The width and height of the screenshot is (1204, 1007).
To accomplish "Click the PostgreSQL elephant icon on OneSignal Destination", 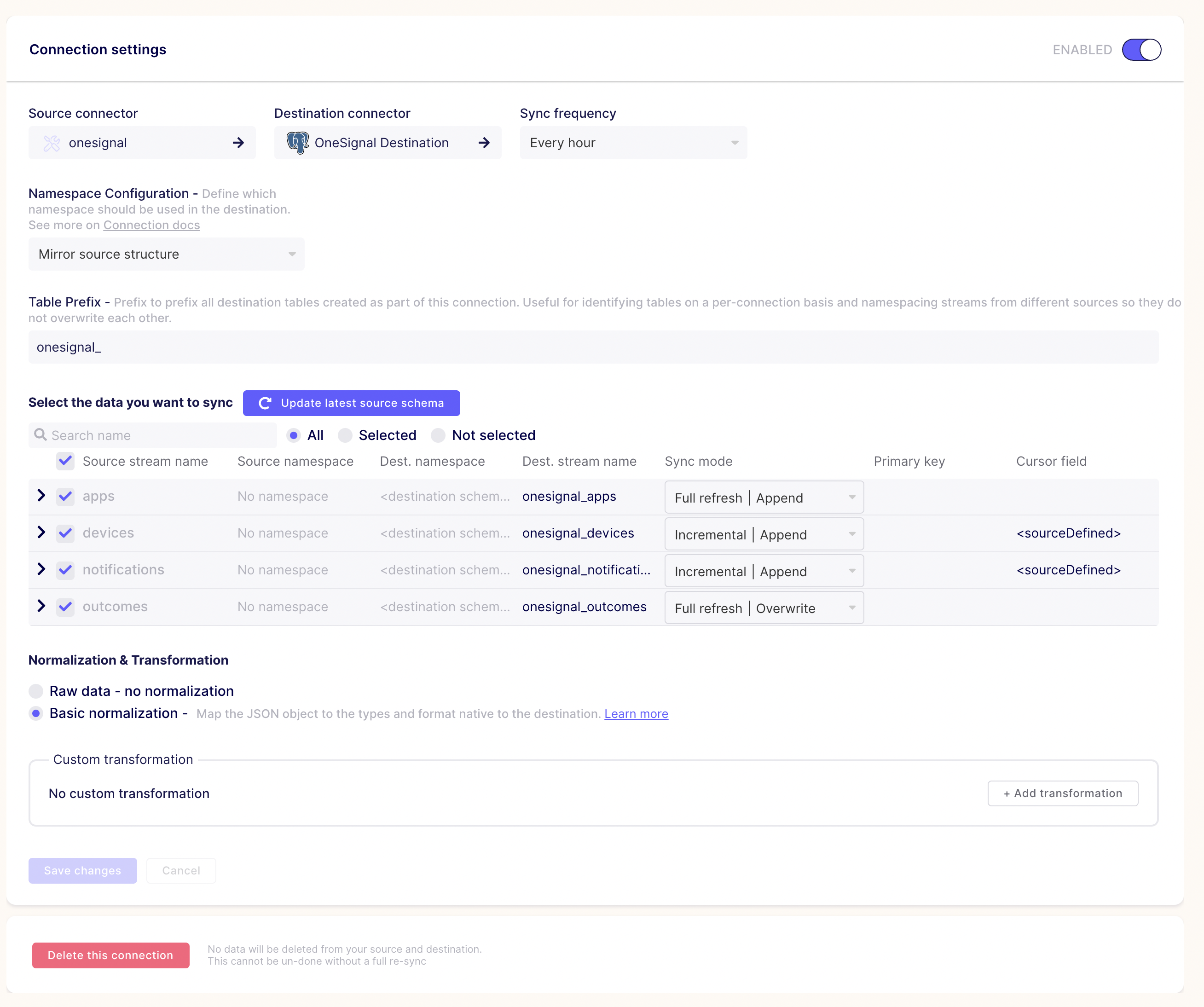I will pyautogui.click(x=298, y=143).
